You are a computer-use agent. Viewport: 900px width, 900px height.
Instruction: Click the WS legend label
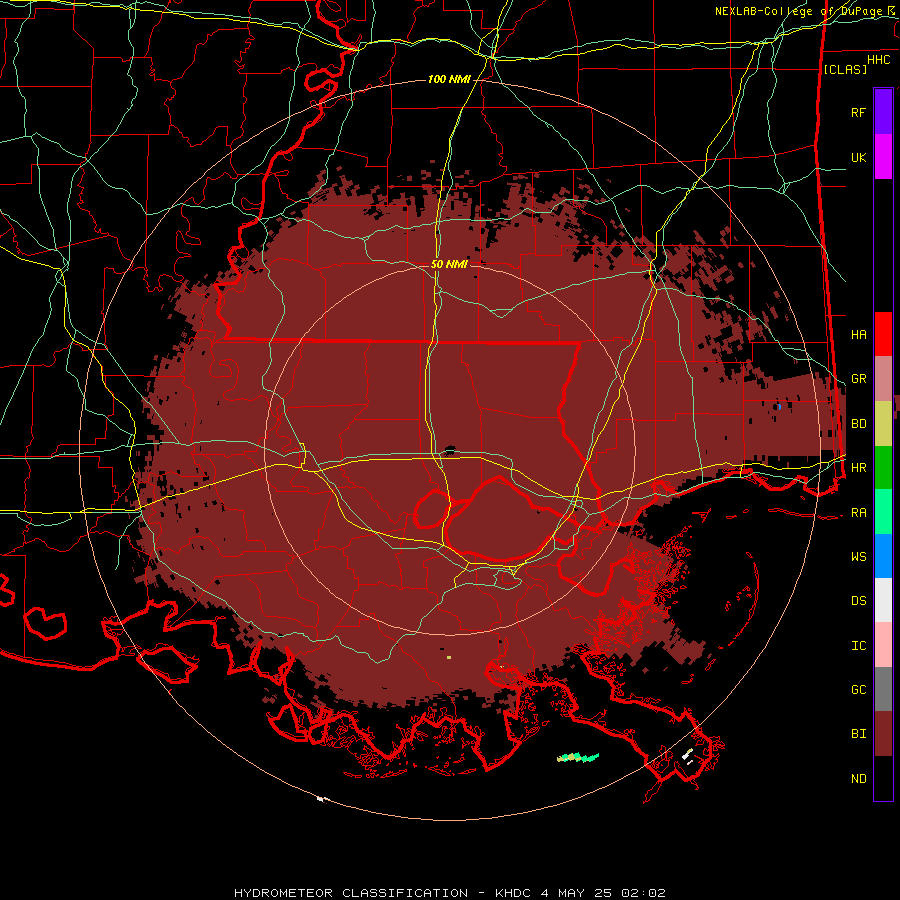point(858,556)
